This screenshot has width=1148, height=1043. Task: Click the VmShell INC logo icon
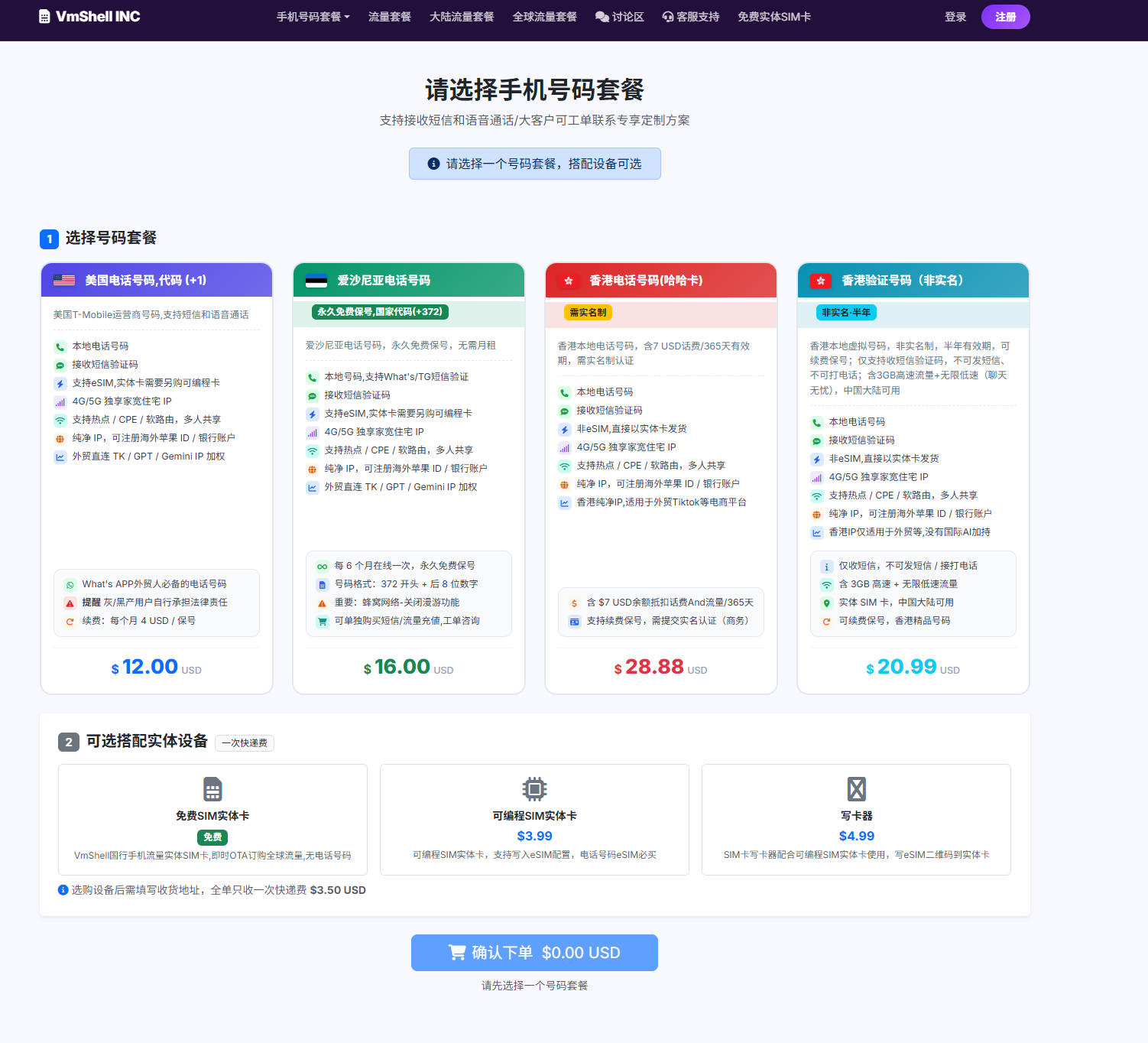[44, 17]
